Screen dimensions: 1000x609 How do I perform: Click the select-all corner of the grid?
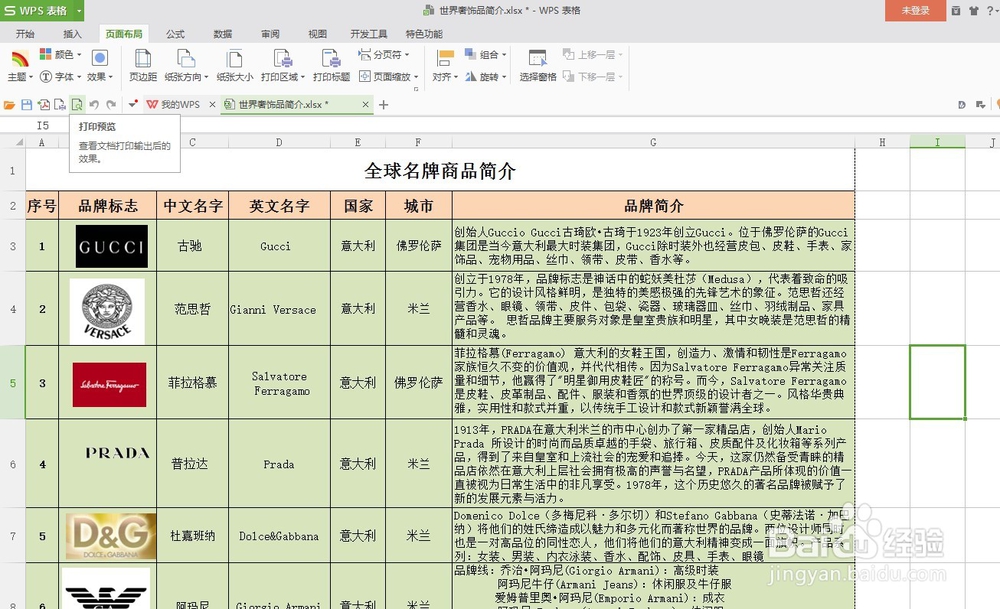pos(13,142)
